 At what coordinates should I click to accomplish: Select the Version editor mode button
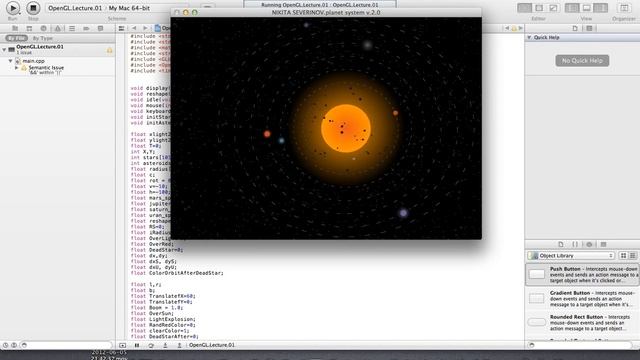[x=553, y=8]
